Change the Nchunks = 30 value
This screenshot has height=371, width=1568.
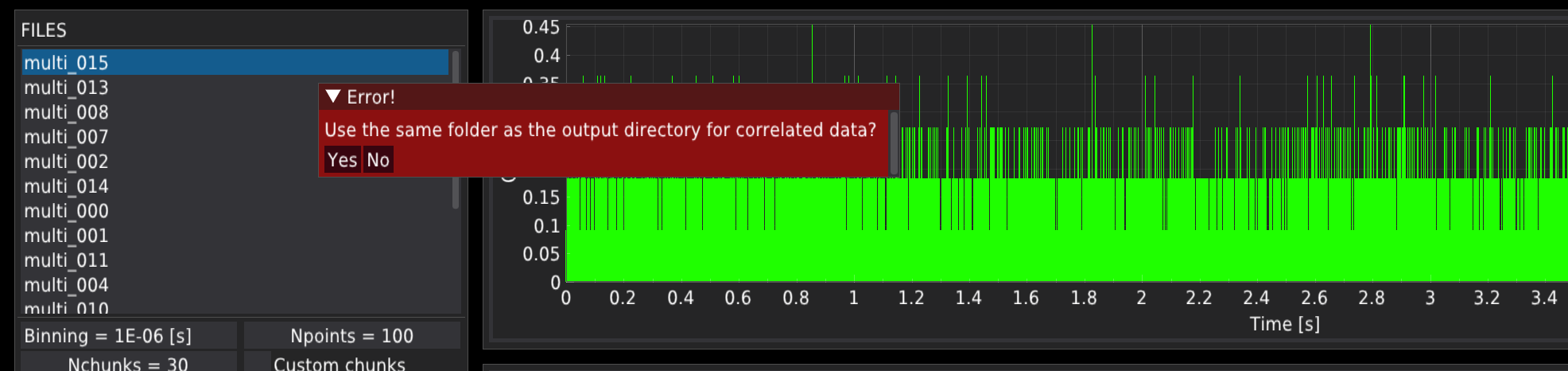tap(127, 364)
